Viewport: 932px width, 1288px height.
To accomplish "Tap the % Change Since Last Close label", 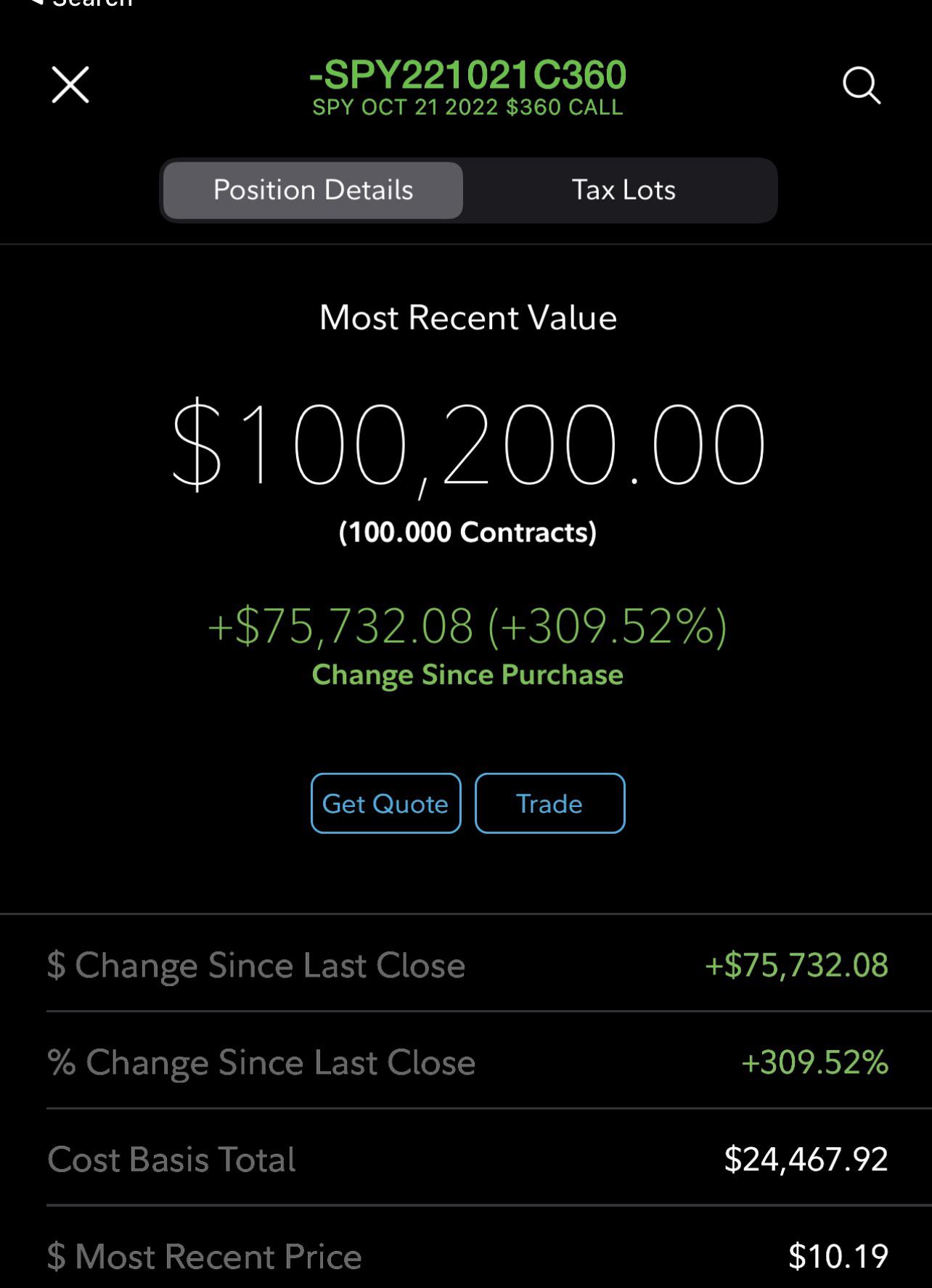I will (261, 1062).
